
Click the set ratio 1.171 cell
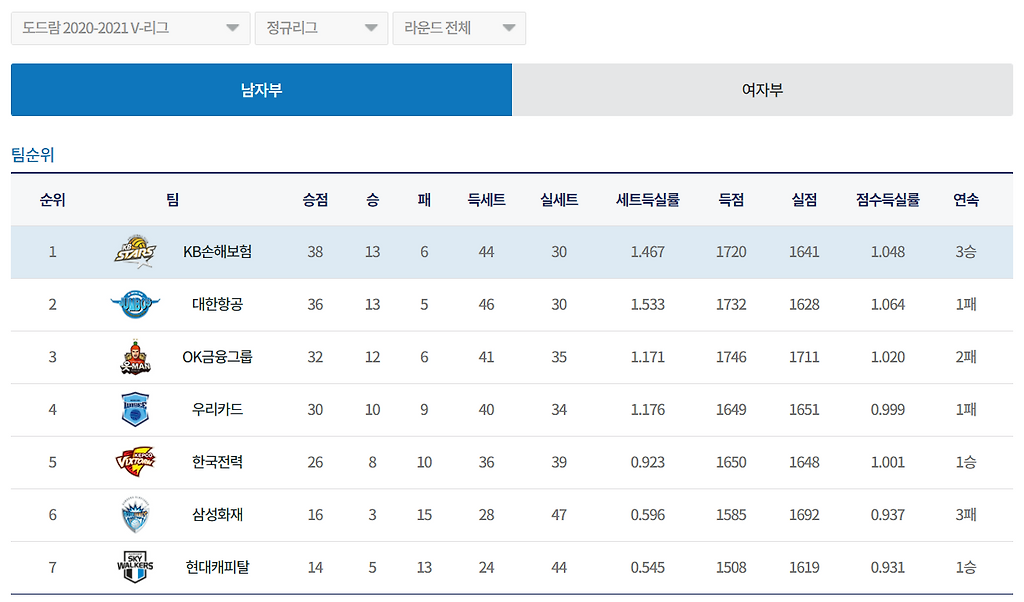pos(648,357)
